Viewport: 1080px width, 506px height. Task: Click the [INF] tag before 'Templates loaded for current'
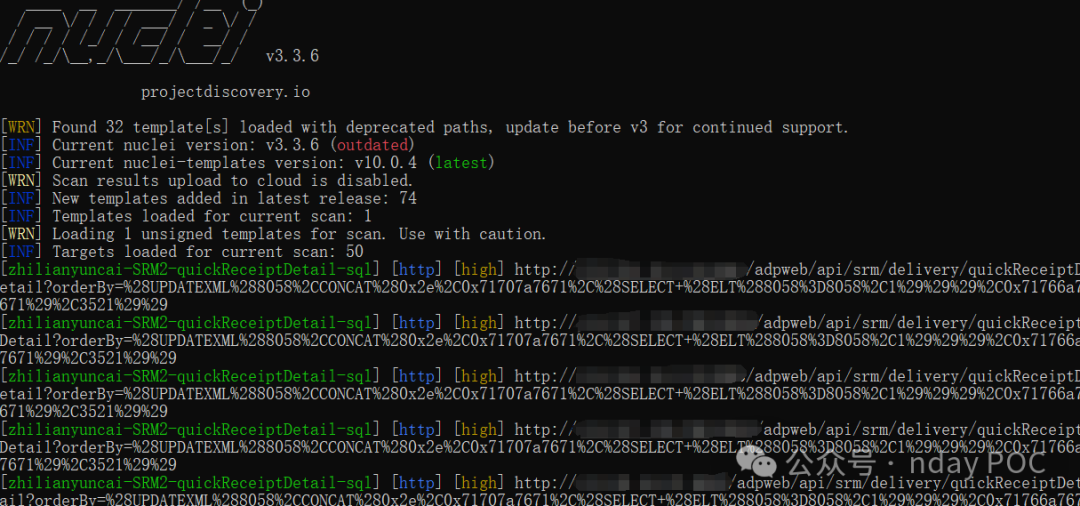[x=21, y=217]
